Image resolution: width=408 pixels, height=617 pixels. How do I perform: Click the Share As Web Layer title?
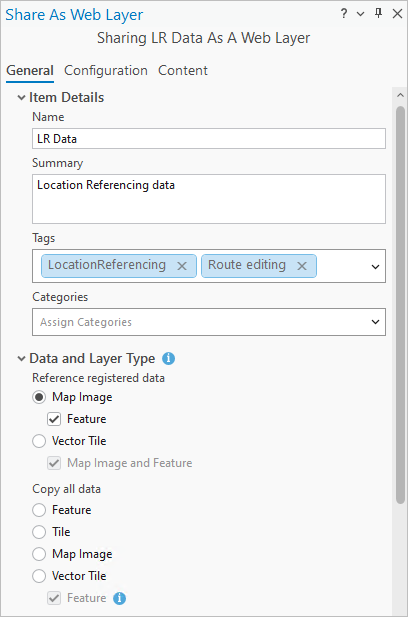pyautogui.click(x=74, y=15)
